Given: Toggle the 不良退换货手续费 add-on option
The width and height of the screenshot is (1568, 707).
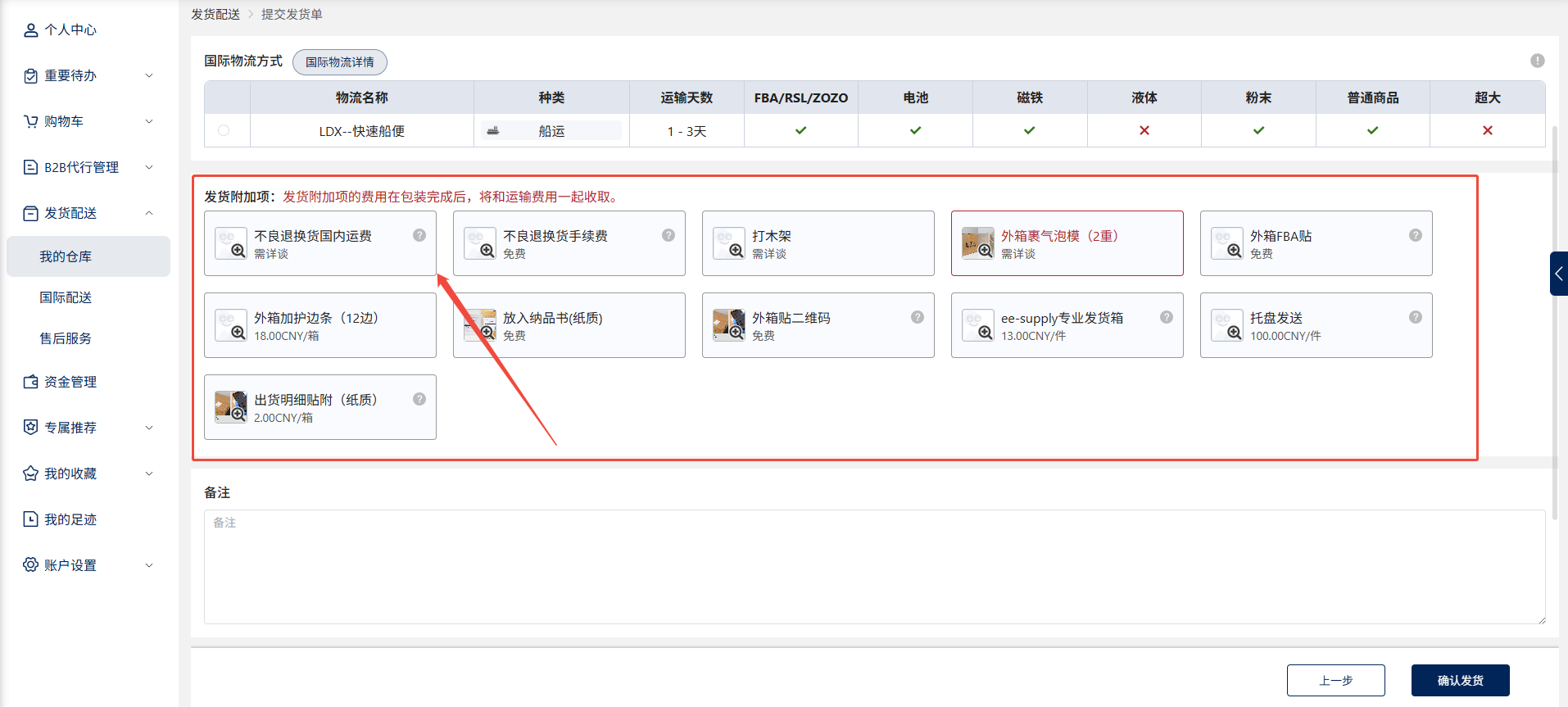Looking at the screenshot, I should (569, 243).
